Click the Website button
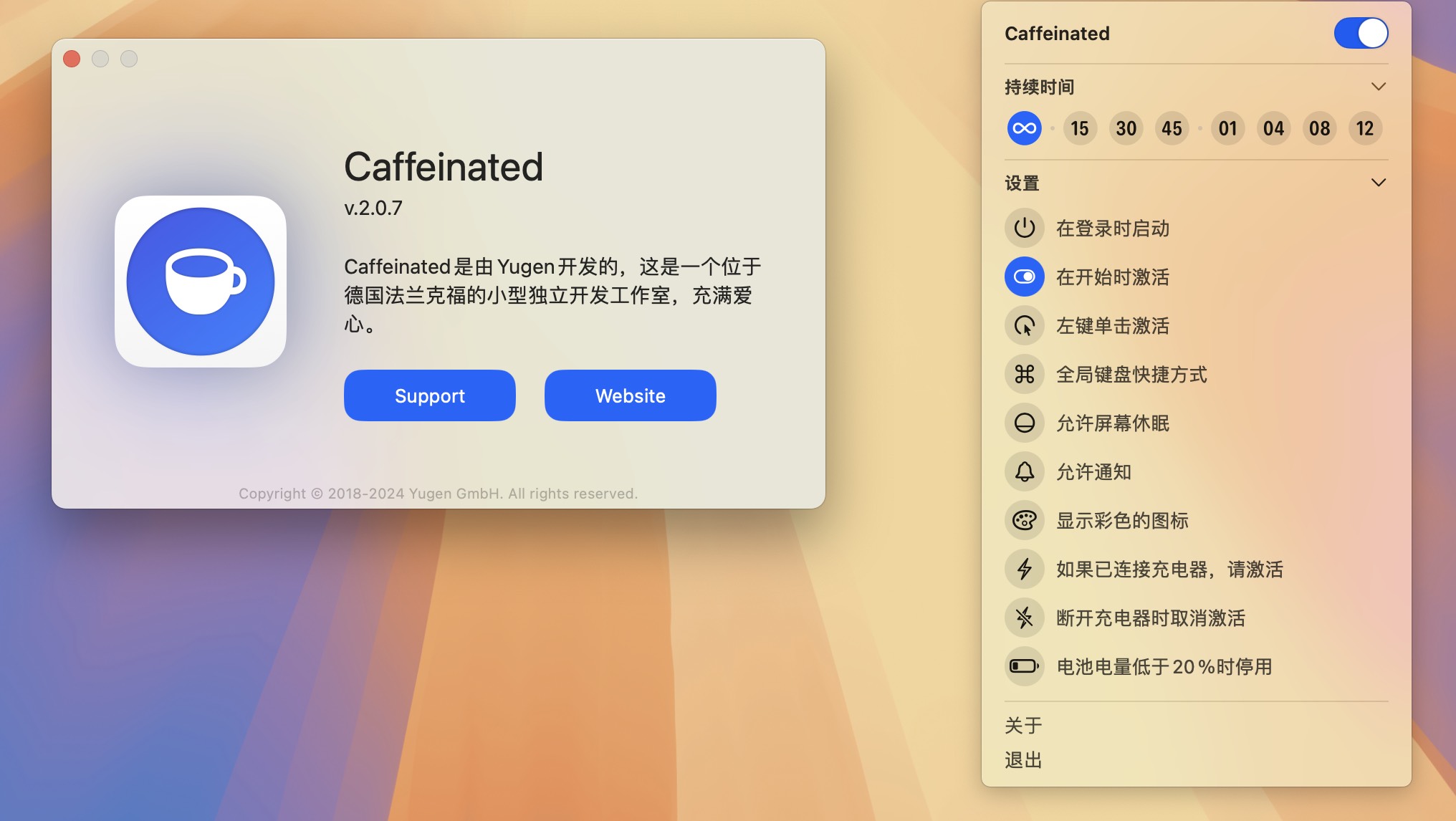The image size is (1456, 821). (x=630, y=395)
